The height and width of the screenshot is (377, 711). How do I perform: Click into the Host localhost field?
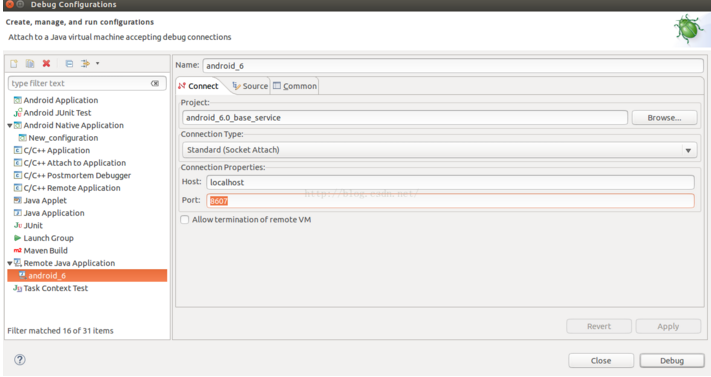450,182
